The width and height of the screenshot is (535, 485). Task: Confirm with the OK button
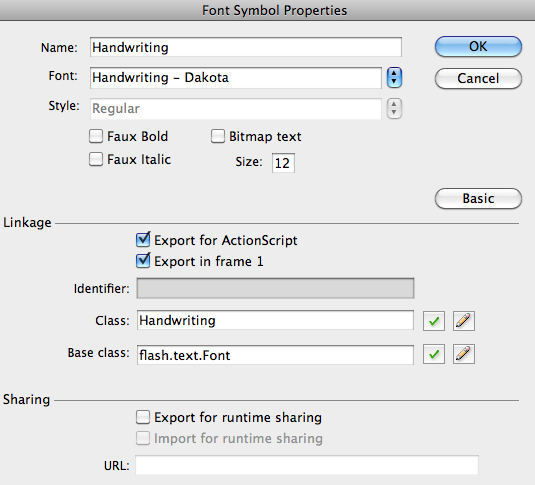pyautogui.click(x=478, y=46)
